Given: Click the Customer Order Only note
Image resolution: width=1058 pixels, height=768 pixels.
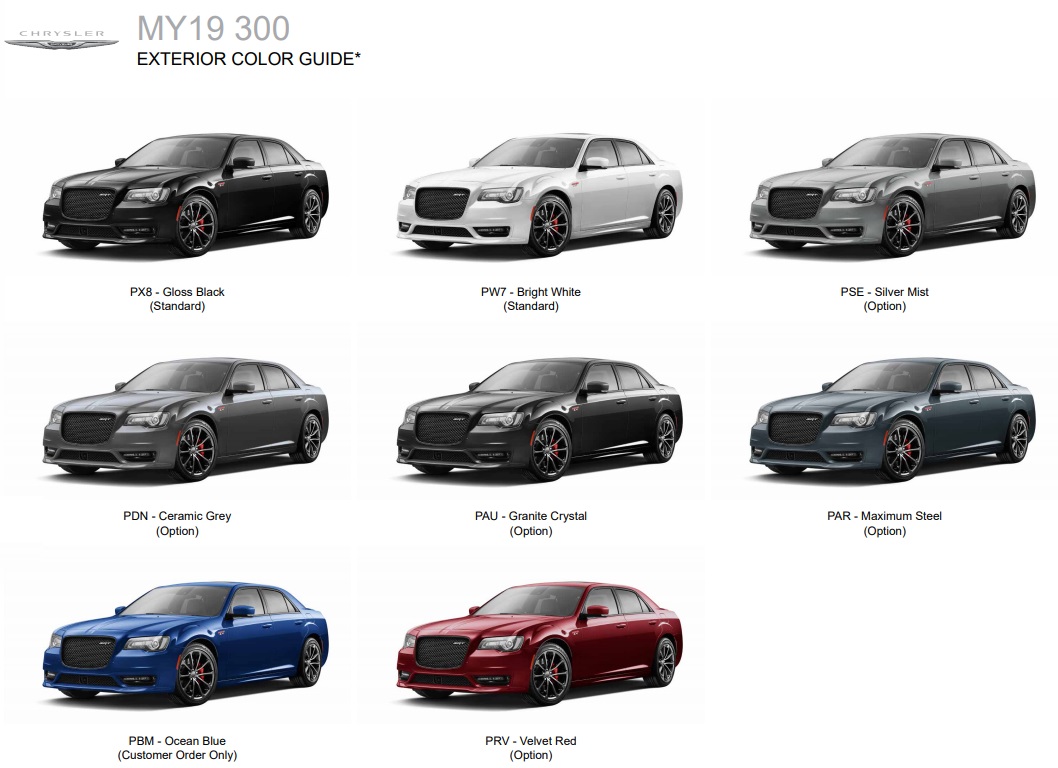Looking at the screenshot, I should [x=177, y=755].
